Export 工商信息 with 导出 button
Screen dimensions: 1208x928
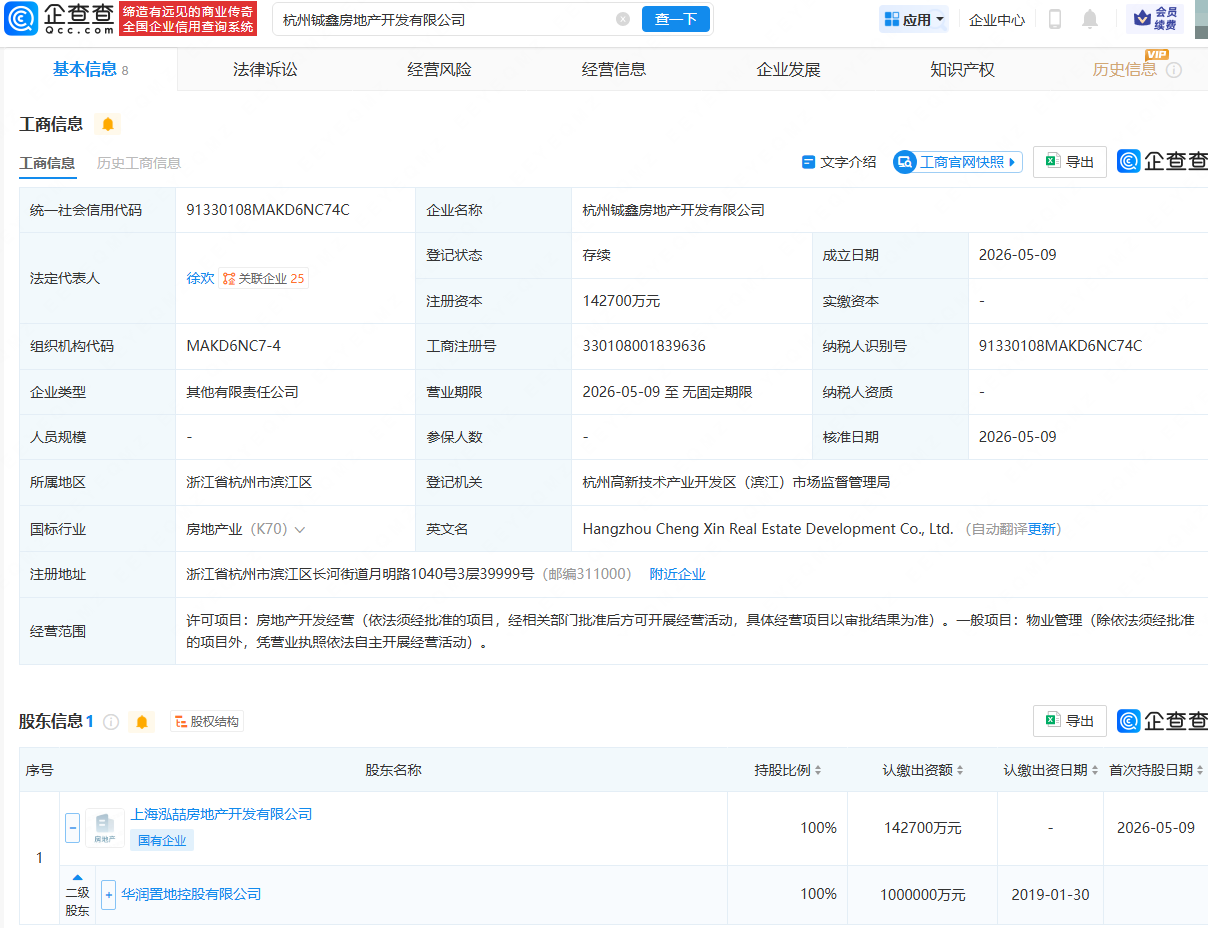tap(1070, 162)
